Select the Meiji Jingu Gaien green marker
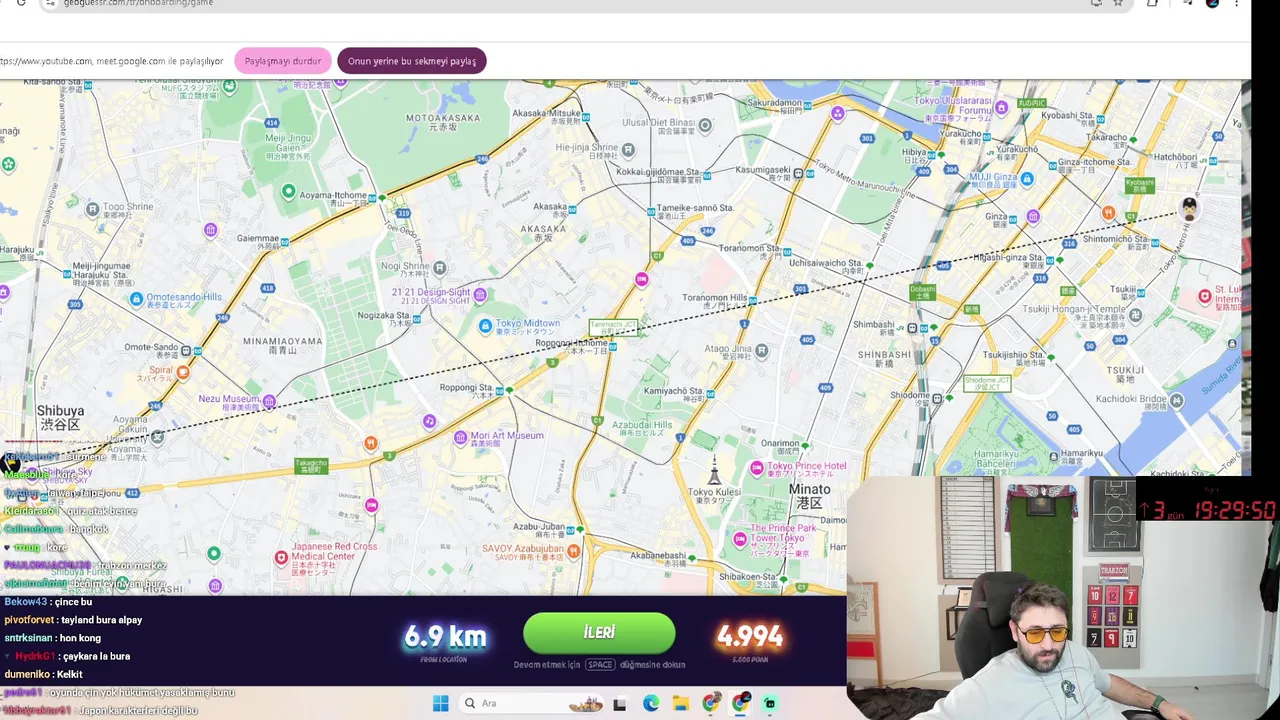The width and height of the screenshot is (1280, 720). point(289,191)
